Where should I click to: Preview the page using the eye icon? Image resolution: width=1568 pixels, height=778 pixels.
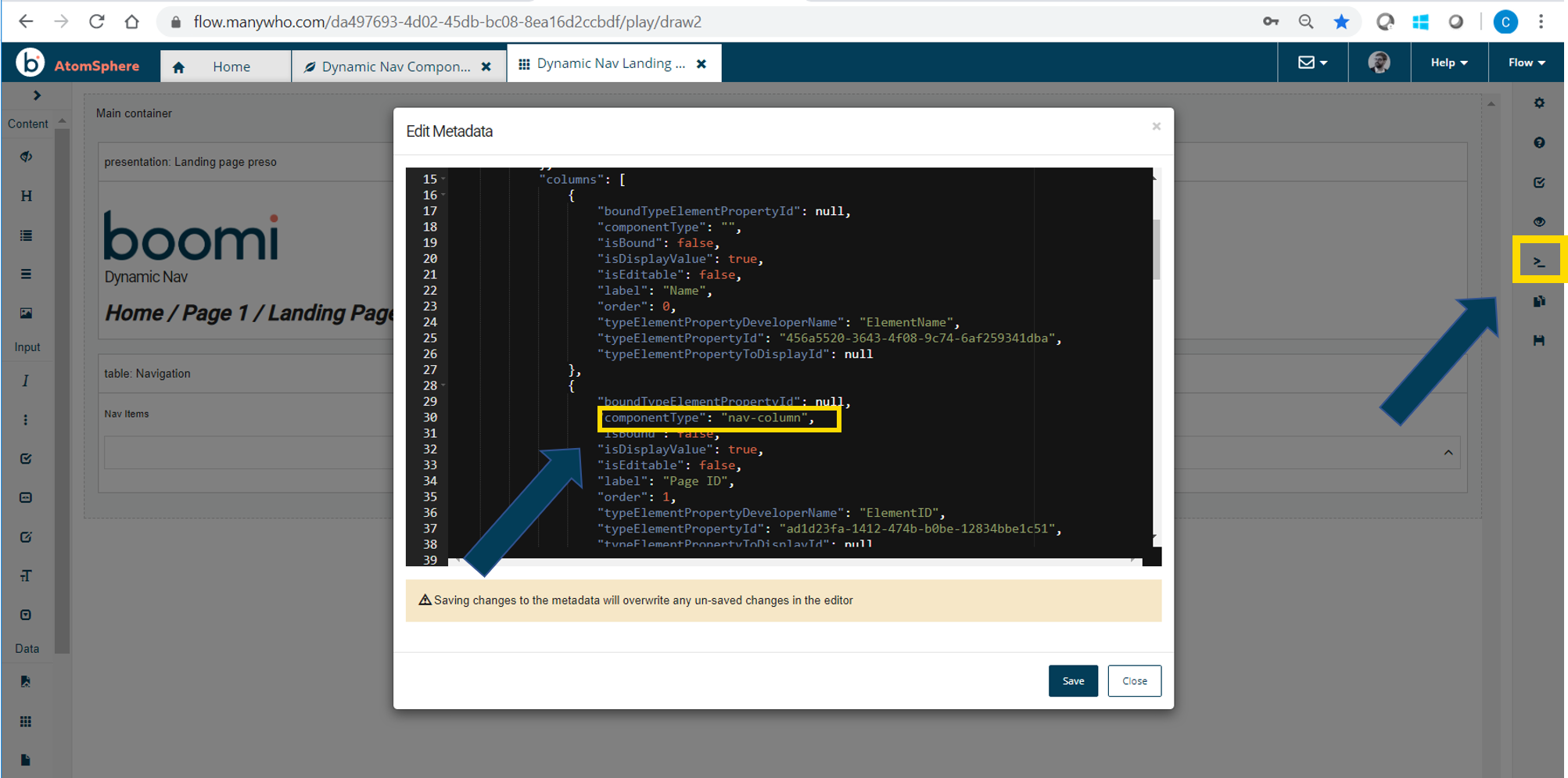coord(1539,221)
